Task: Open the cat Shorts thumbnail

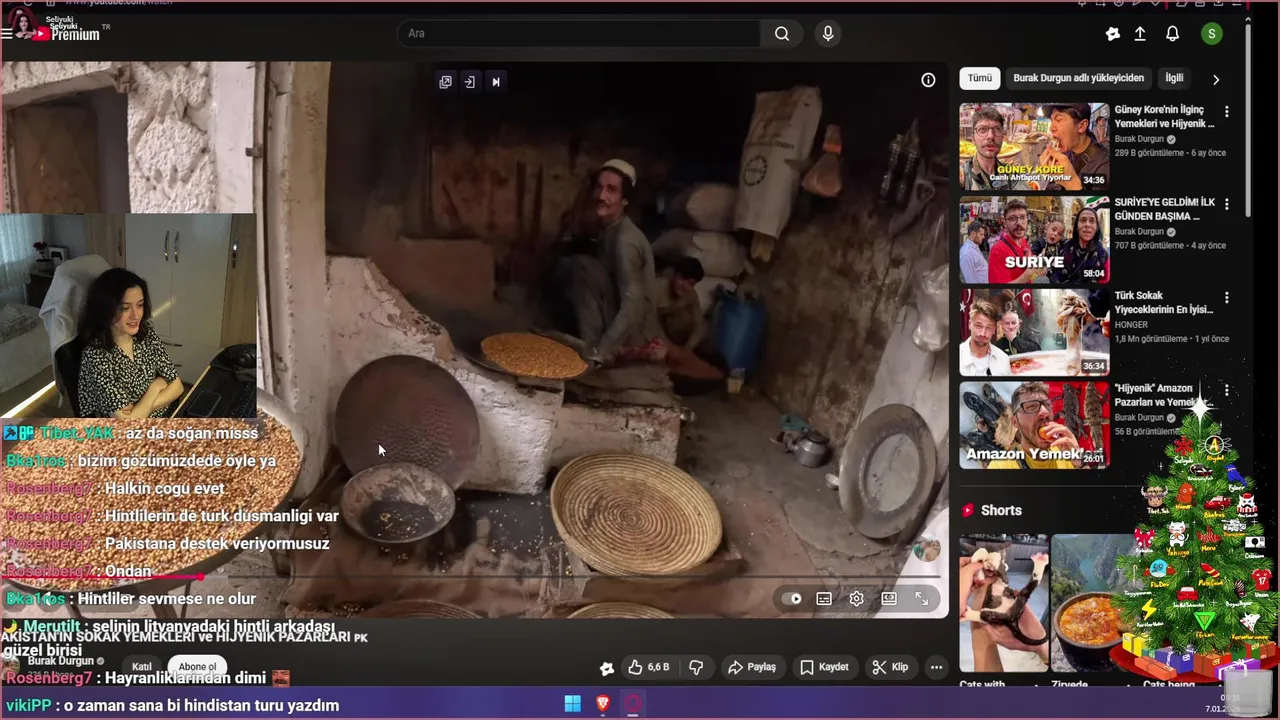Action: click(1003, 605)
